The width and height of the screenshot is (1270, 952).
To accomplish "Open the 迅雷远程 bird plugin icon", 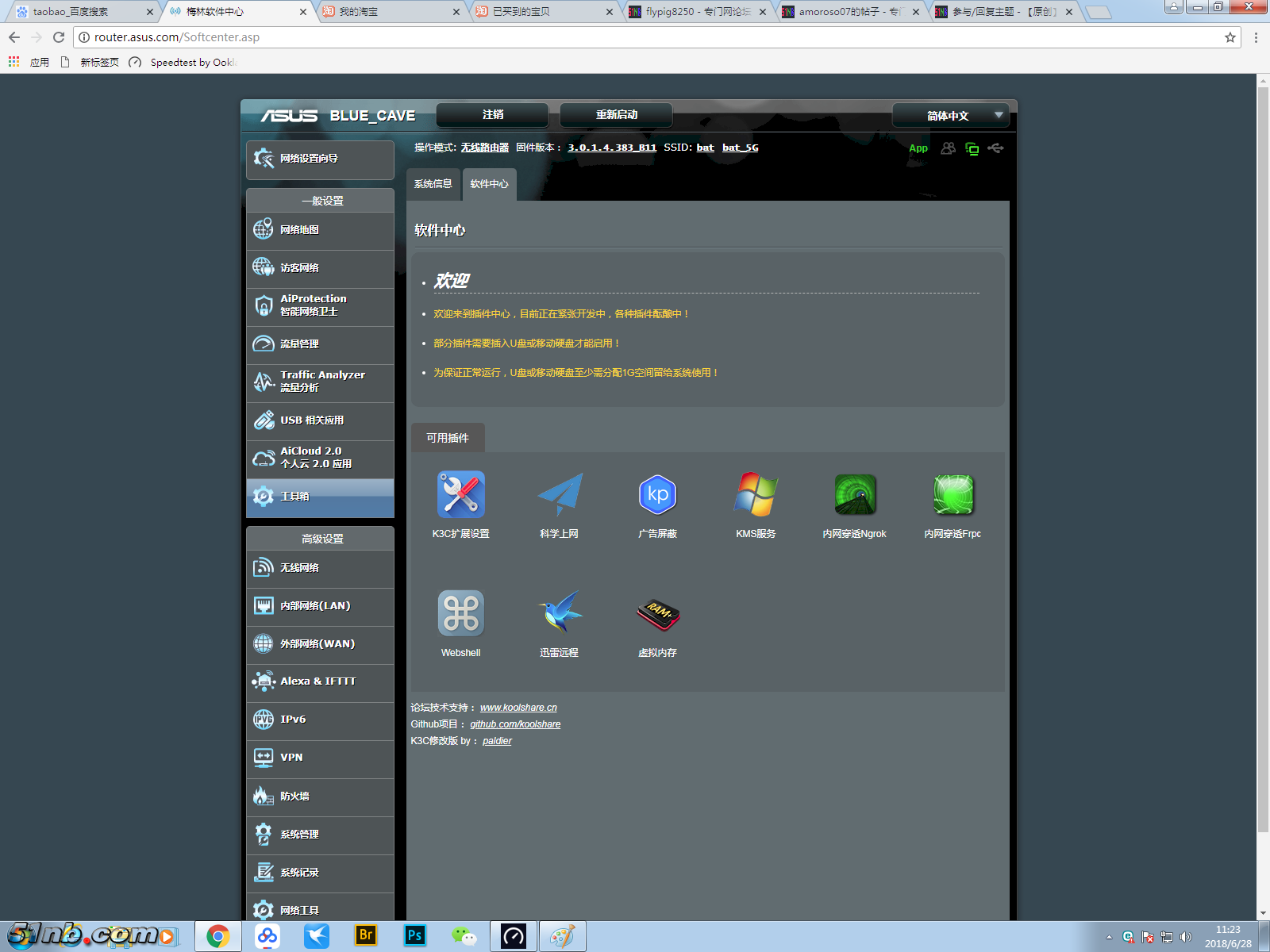I will [560, 613].
